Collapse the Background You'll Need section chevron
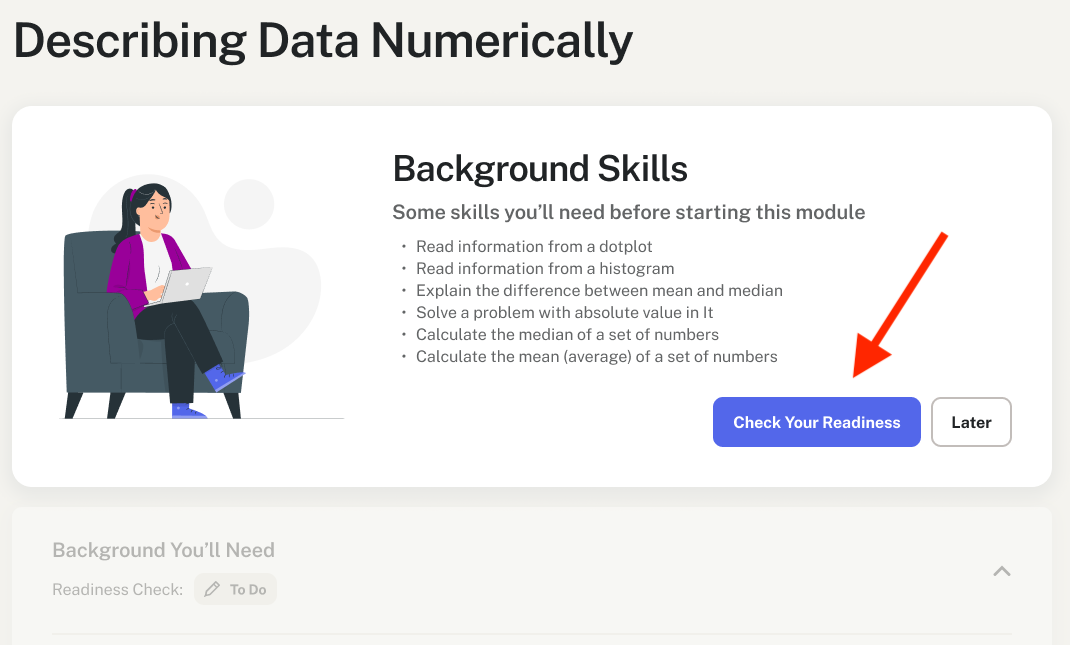Image resolution: width=1070 pixels, height=645 pixels. pyautogui.click(x=1001, y=571)
